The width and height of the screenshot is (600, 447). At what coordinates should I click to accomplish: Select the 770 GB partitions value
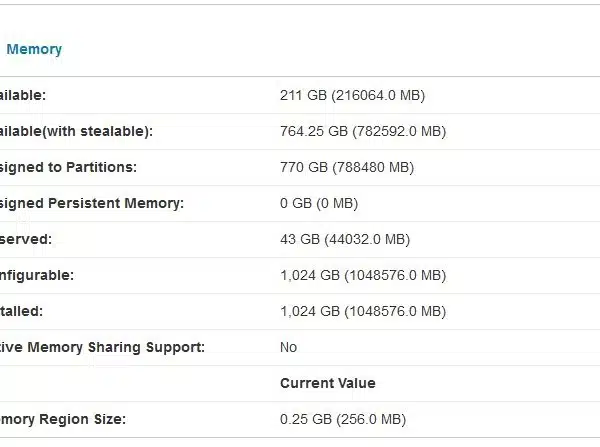point(347,167)
